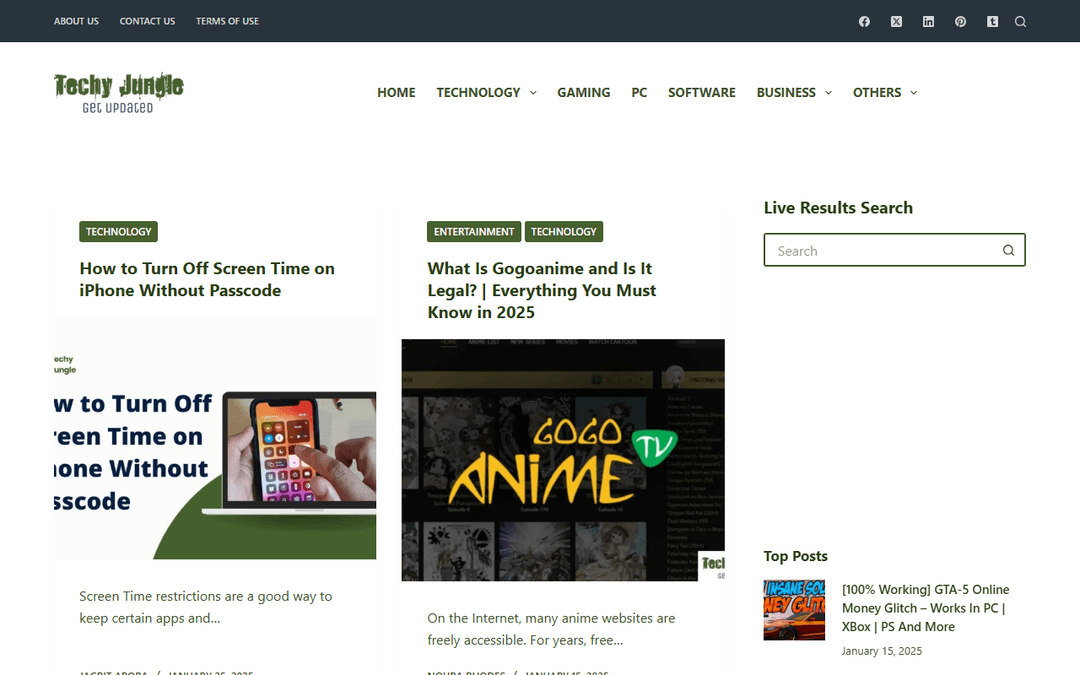Click the search submit icon in sidebar

coord(1008,250)
